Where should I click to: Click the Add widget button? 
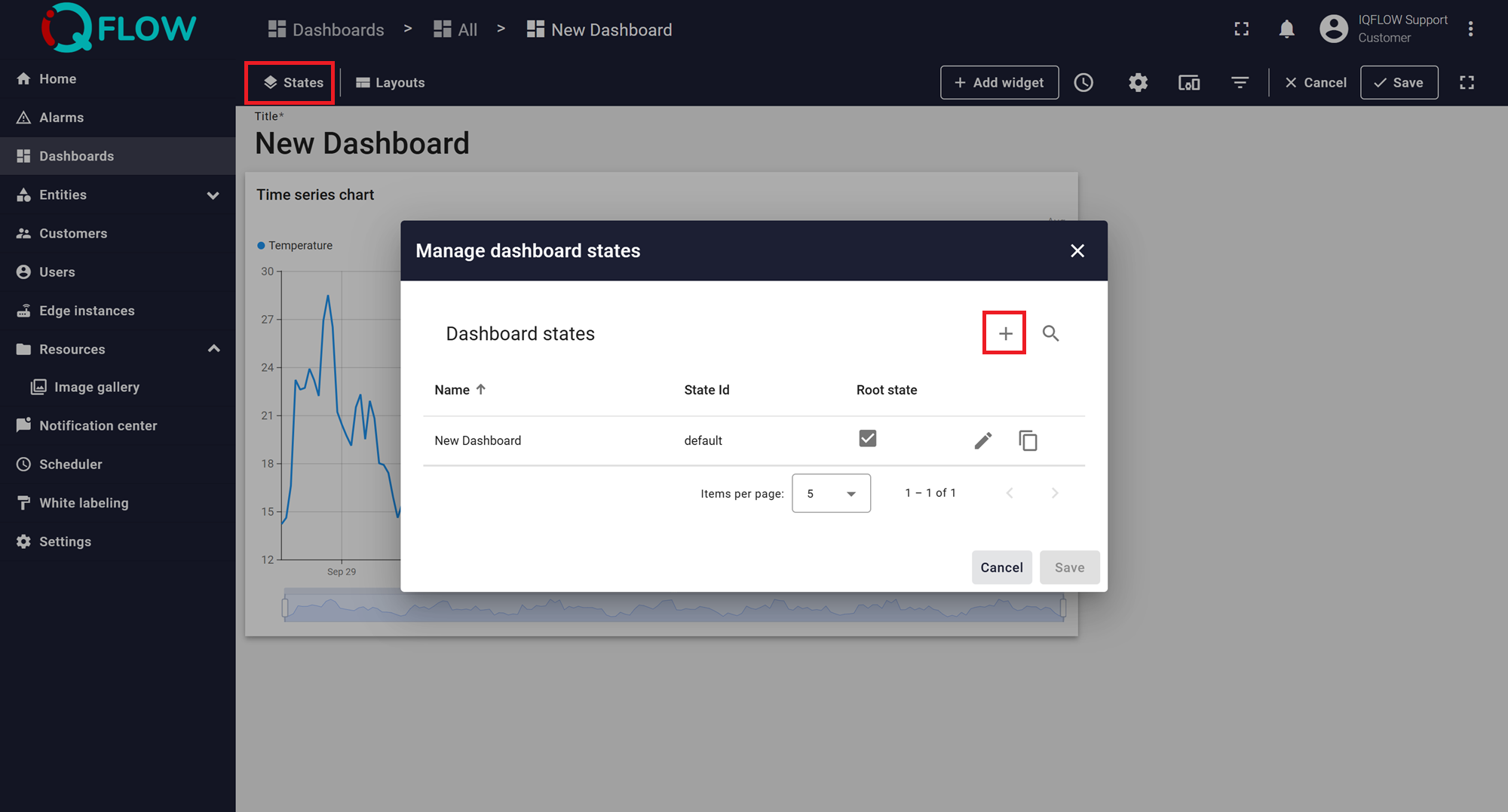(x=999, y=83)
